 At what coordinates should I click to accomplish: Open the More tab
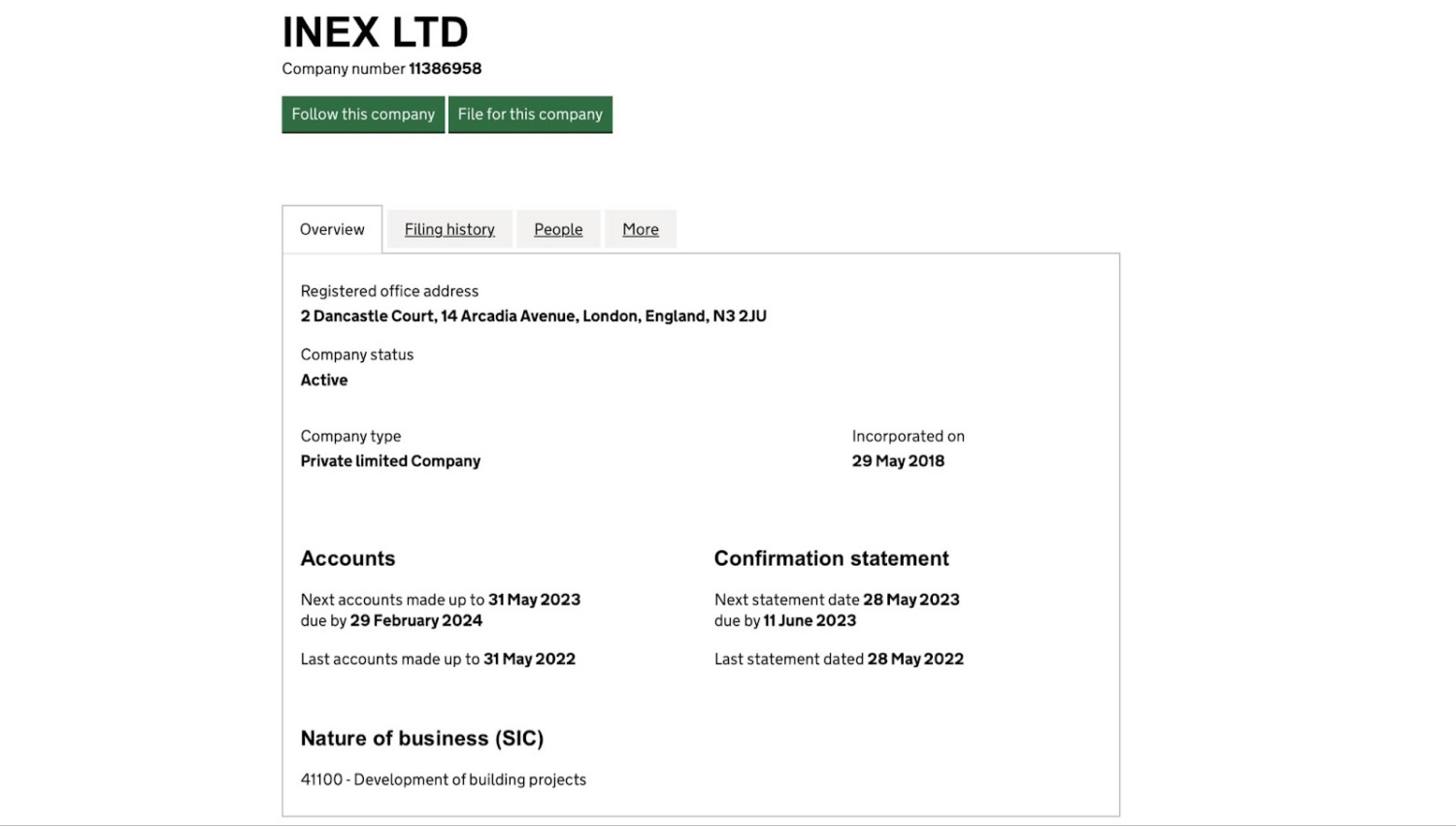[641, 229]
